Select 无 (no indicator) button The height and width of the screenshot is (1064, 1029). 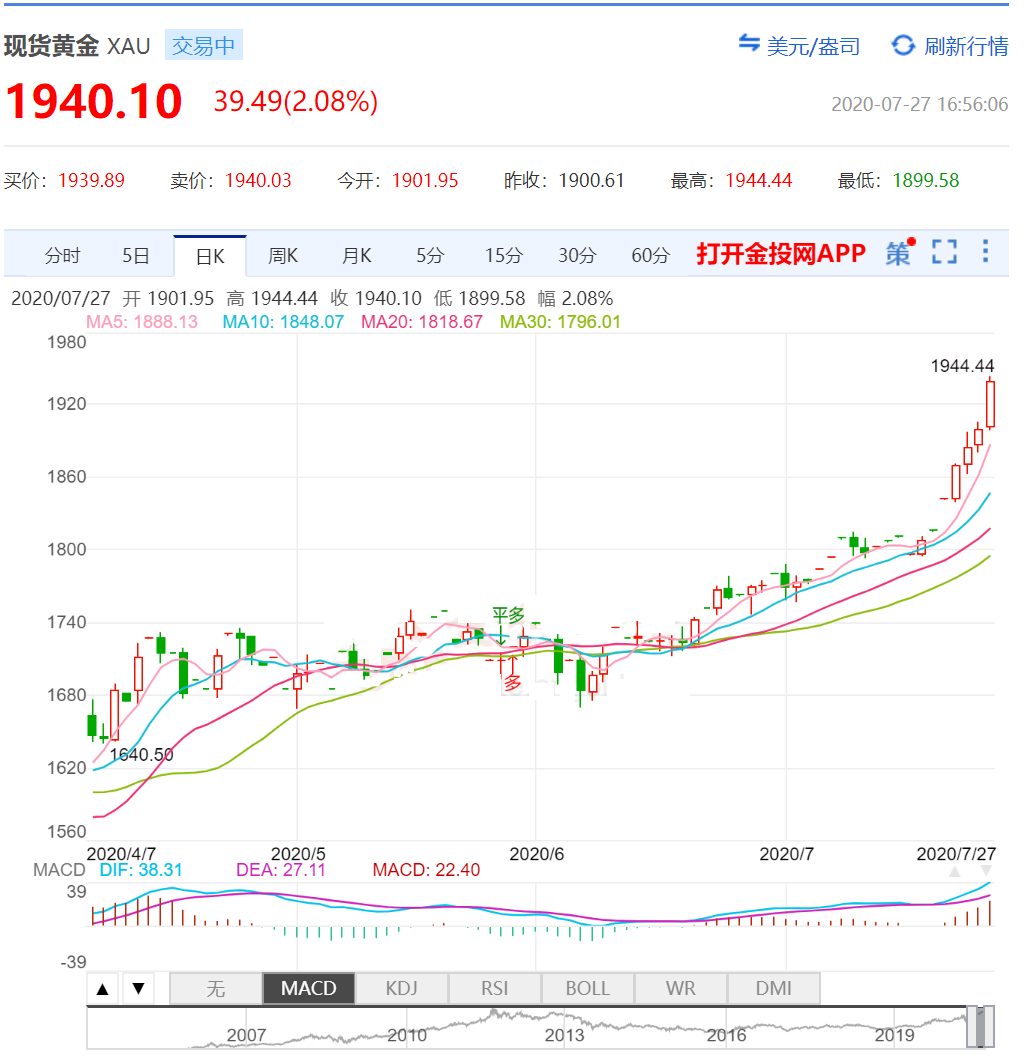click(216, 989)
